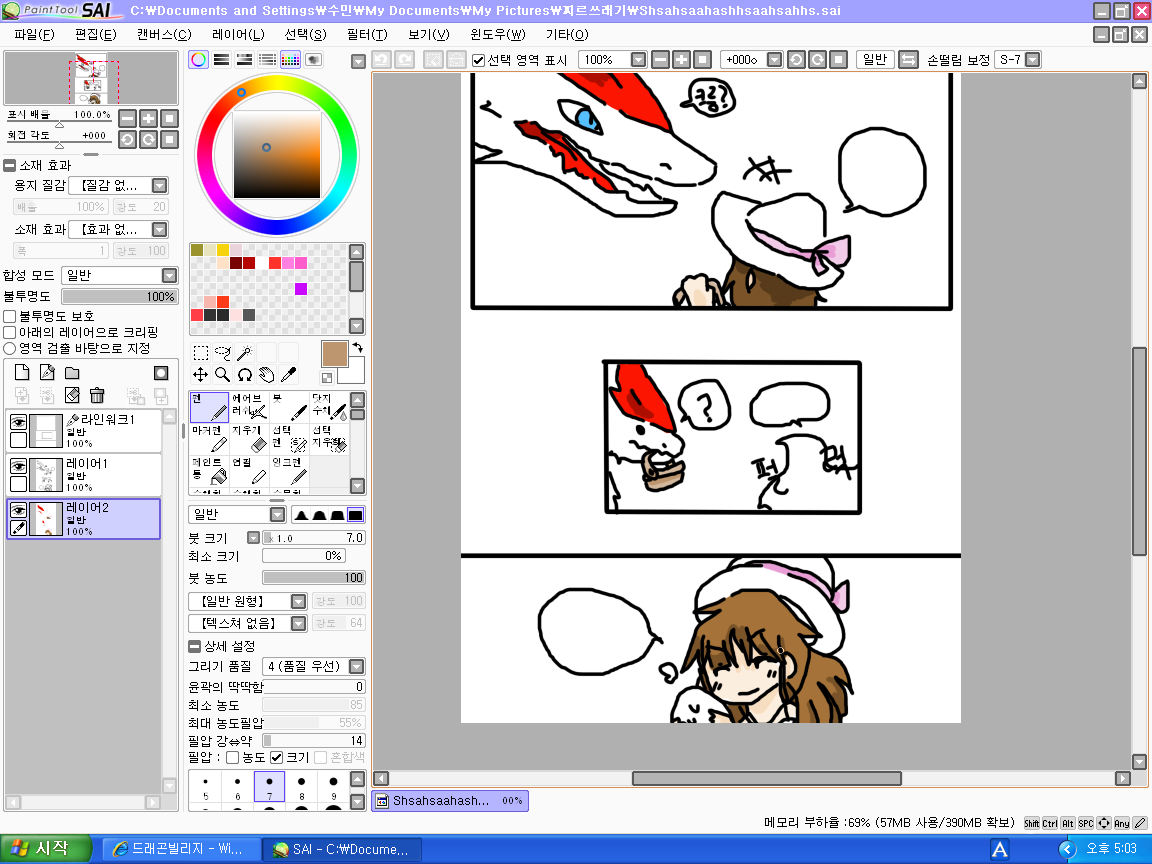
Task: Create a new linework layer
Action: pos(47,372)
